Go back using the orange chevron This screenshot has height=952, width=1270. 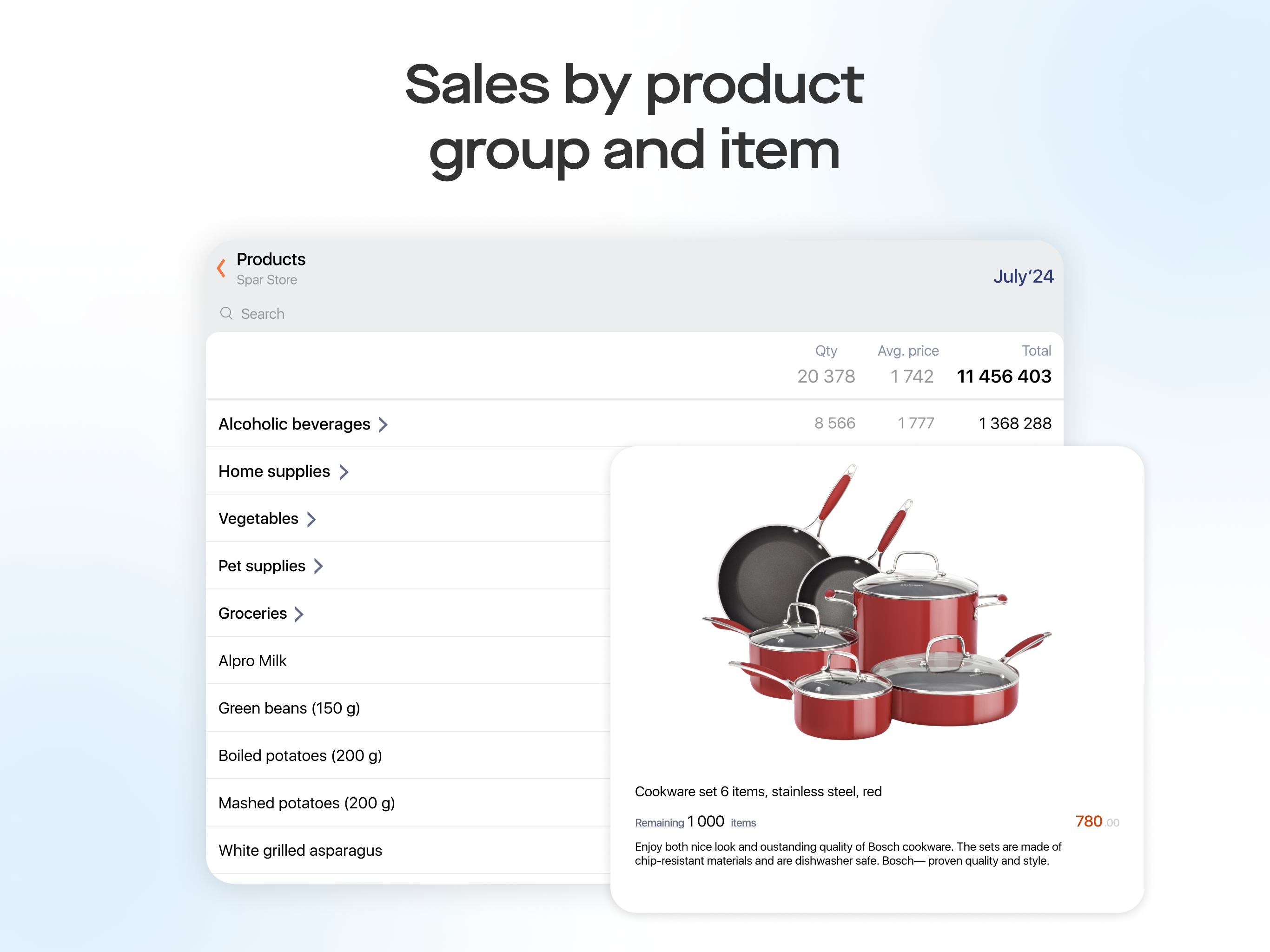(221, 268)
